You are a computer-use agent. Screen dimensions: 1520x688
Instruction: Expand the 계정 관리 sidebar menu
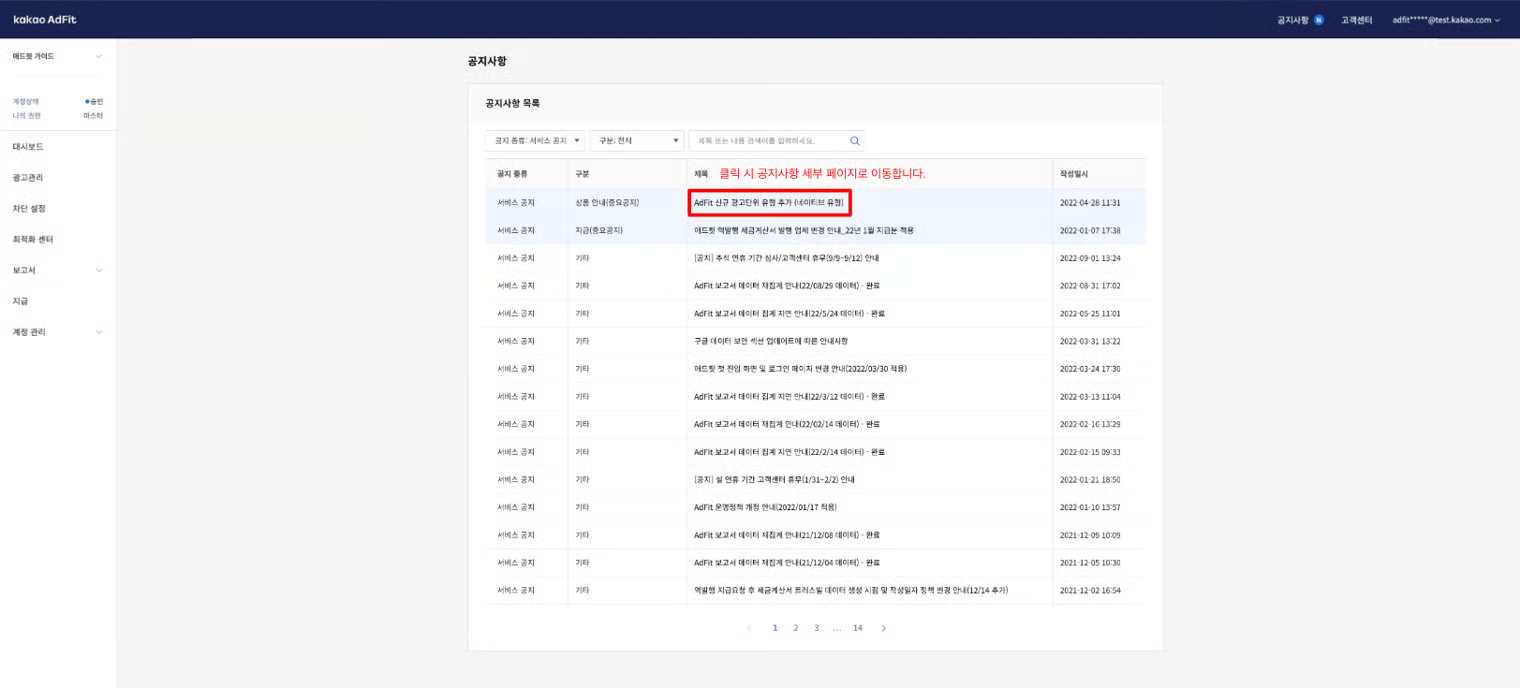pyautogui.click(x=57, y=332)
